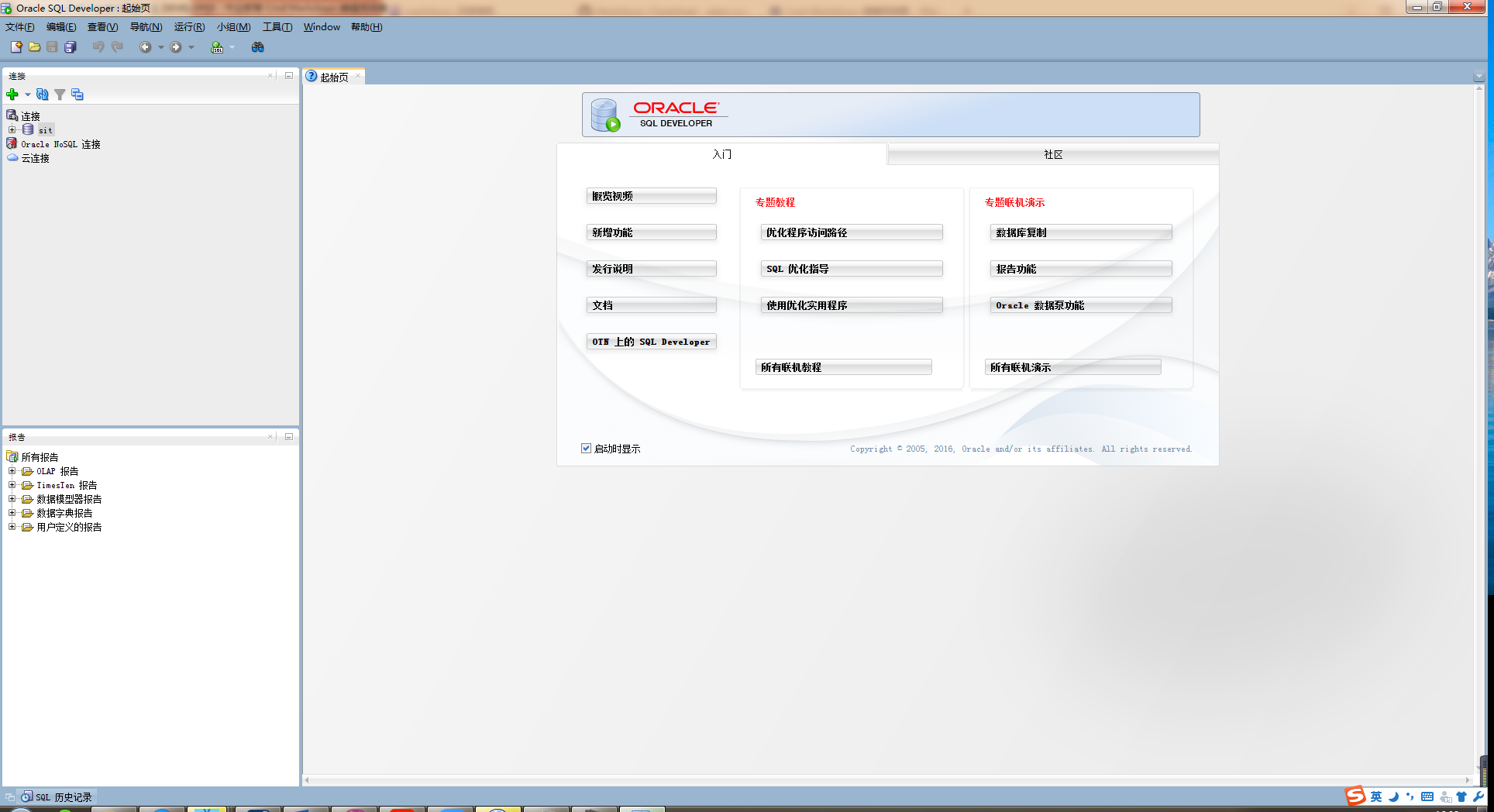This screenshot has width=1494, height=812.
Task: Open the 文件(F) menu
Action: tap(20, 27)
